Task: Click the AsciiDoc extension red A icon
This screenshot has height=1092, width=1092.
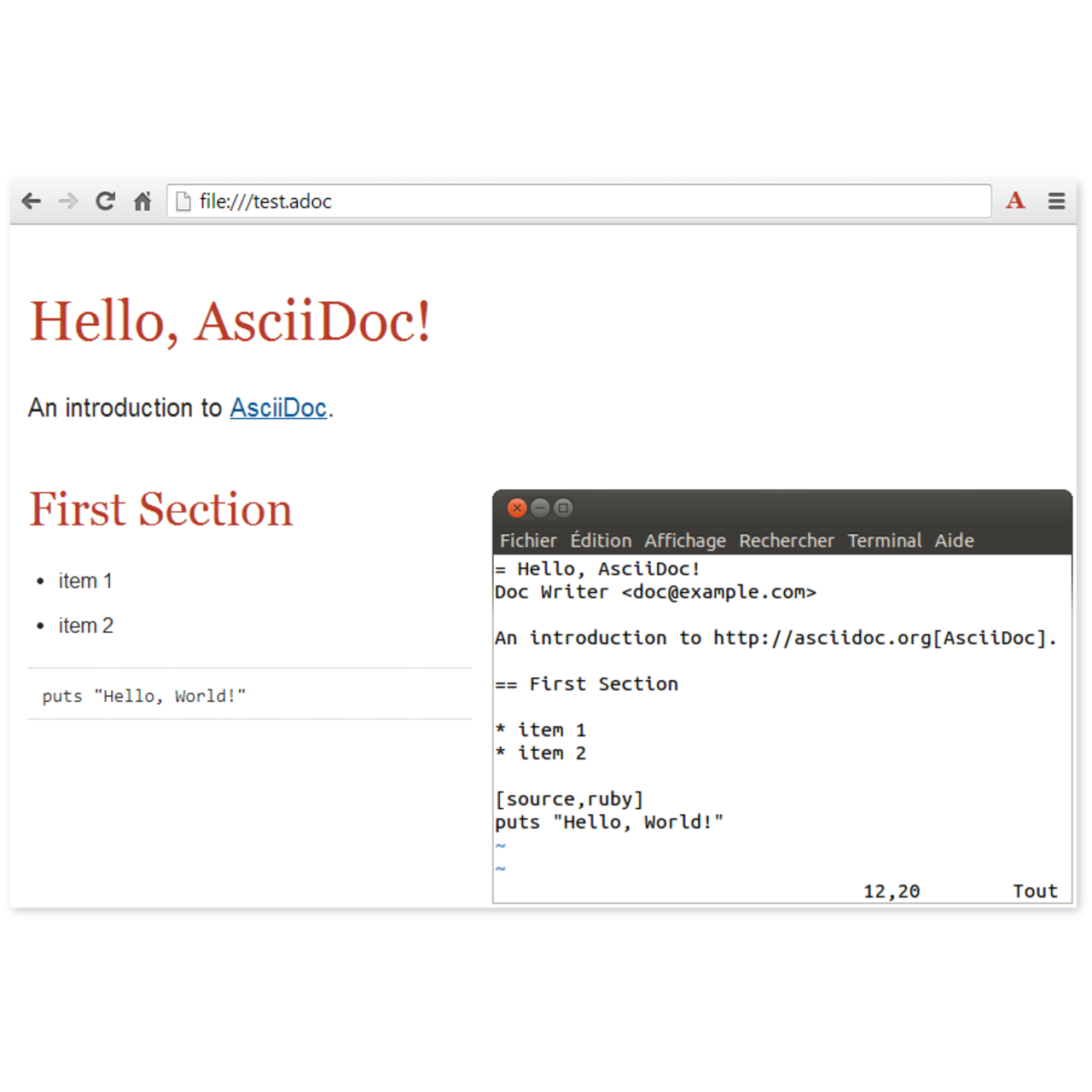Action: (x=1015, y=200)
